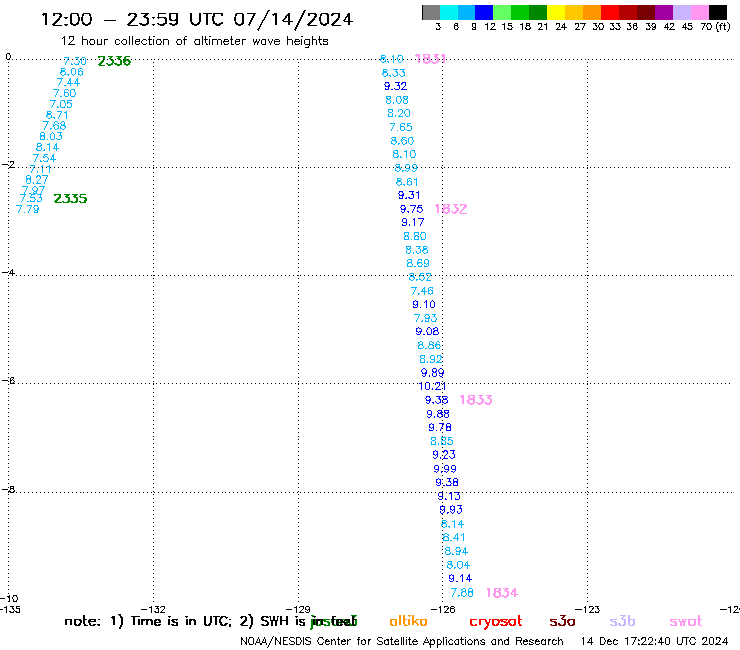
Task: Click the wave height value '7.93'
Action: (425, 319)
